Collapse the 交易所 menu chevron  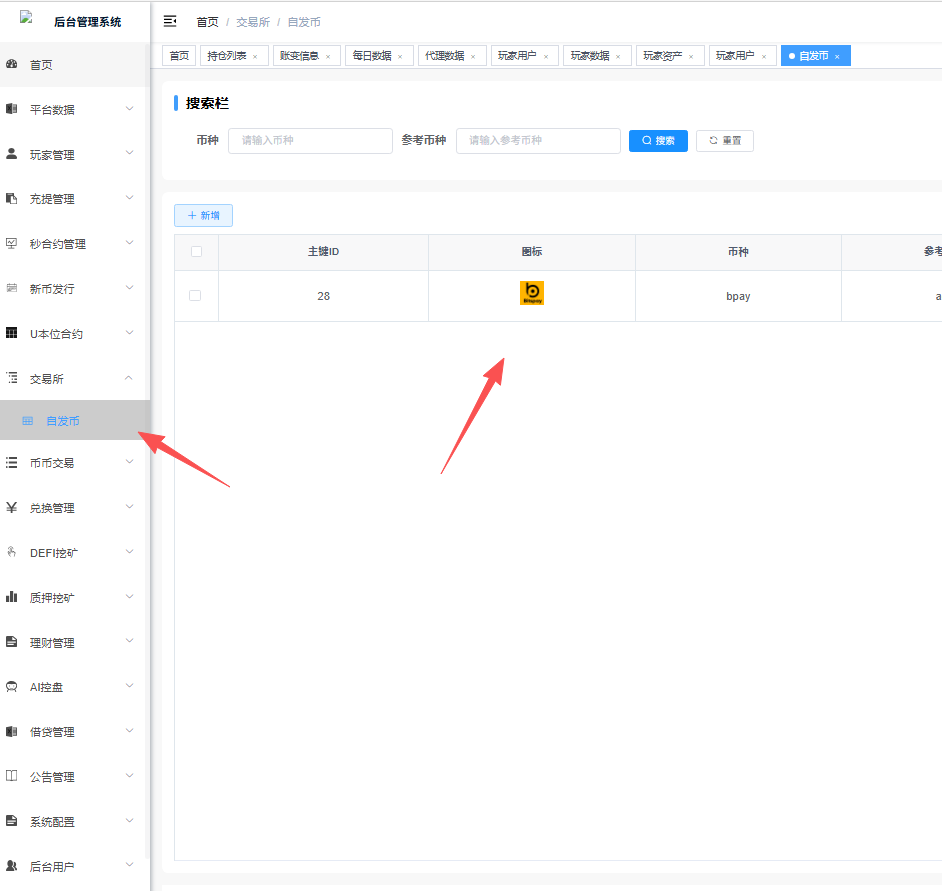(x=129, y=378)
